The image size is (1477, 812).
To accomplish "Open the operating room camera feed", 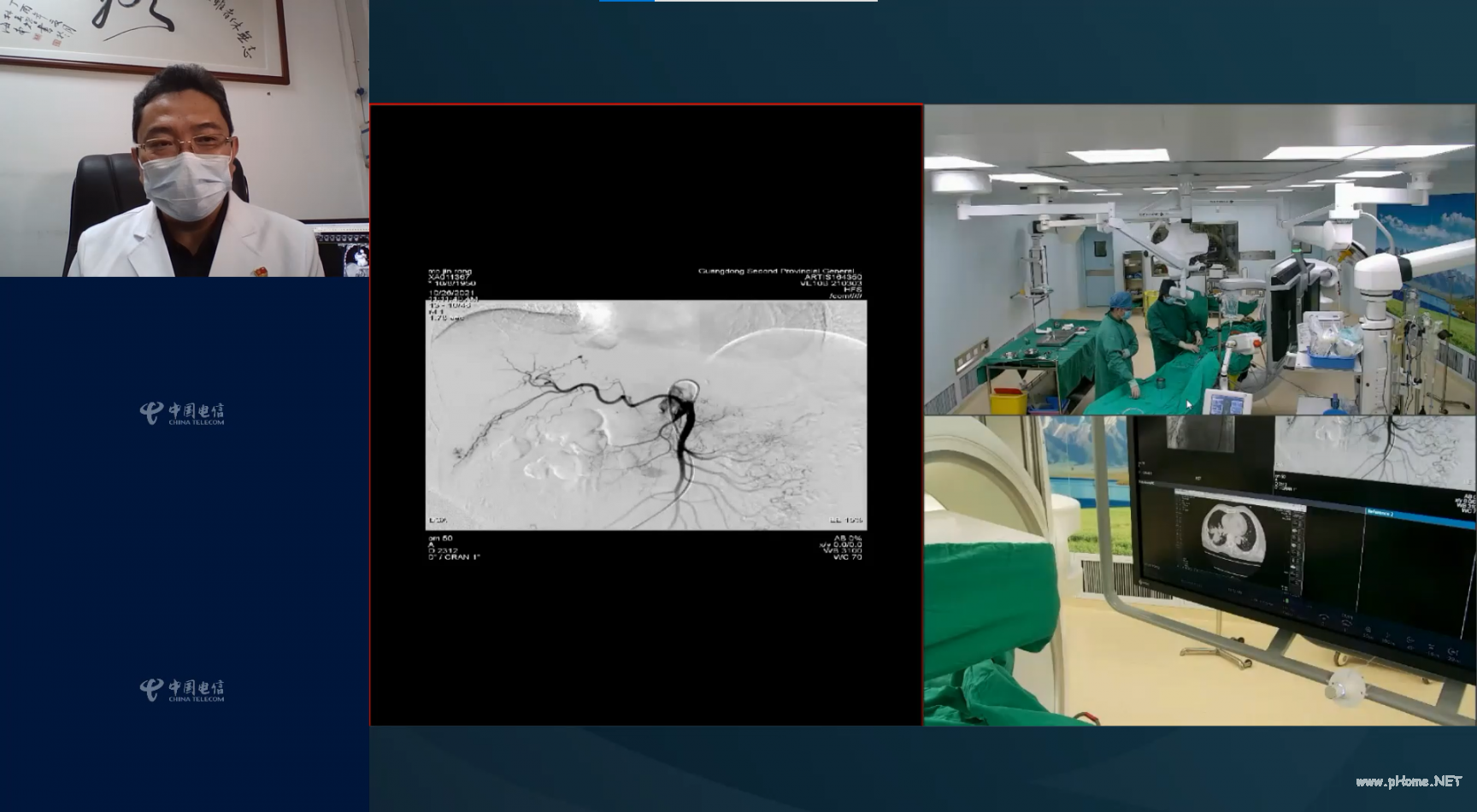I will tap(1199, 260).
